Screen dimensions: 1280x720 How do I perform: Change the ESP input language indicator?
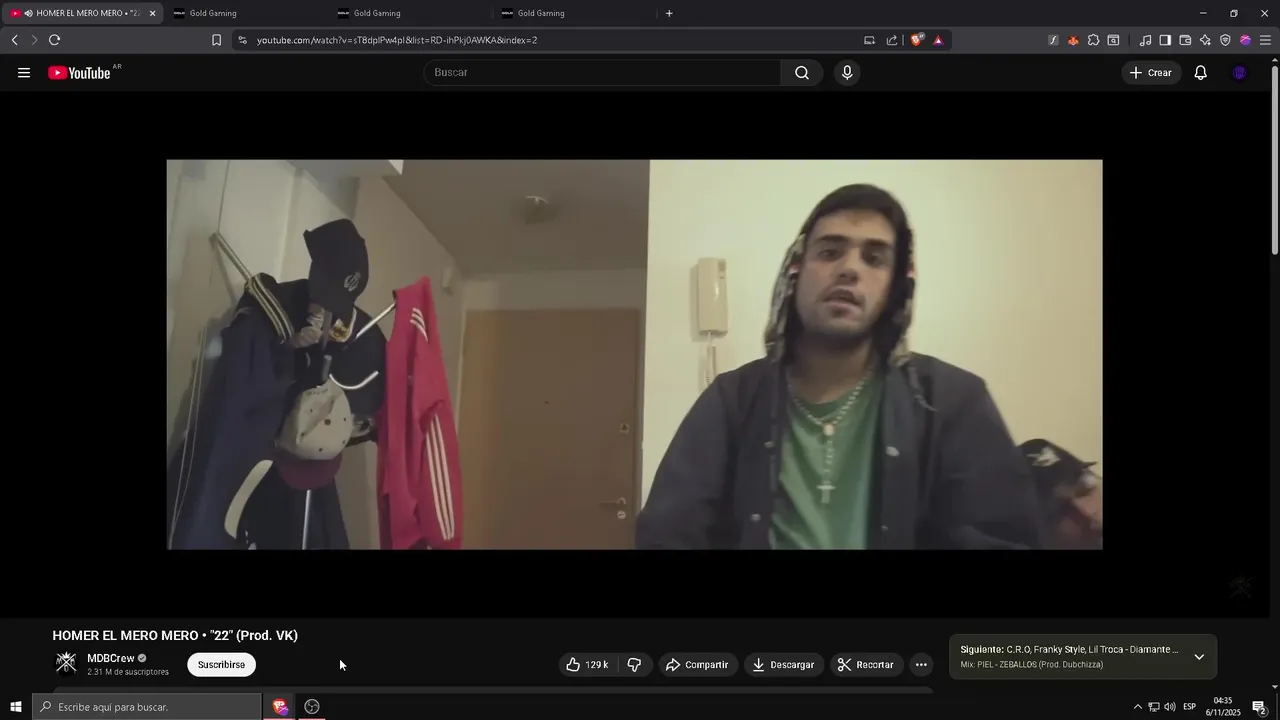(x=1190, y=707)
